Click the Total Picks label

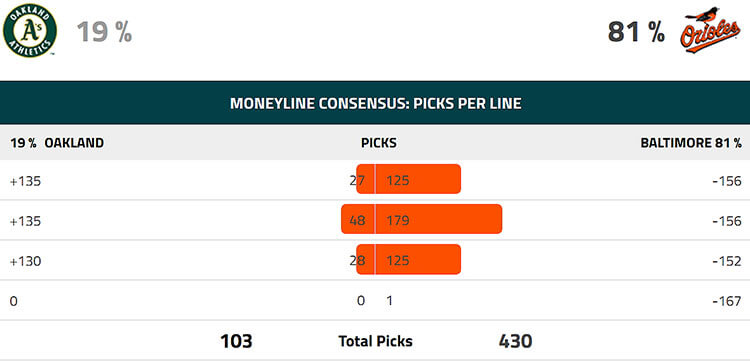pos(375,341)
